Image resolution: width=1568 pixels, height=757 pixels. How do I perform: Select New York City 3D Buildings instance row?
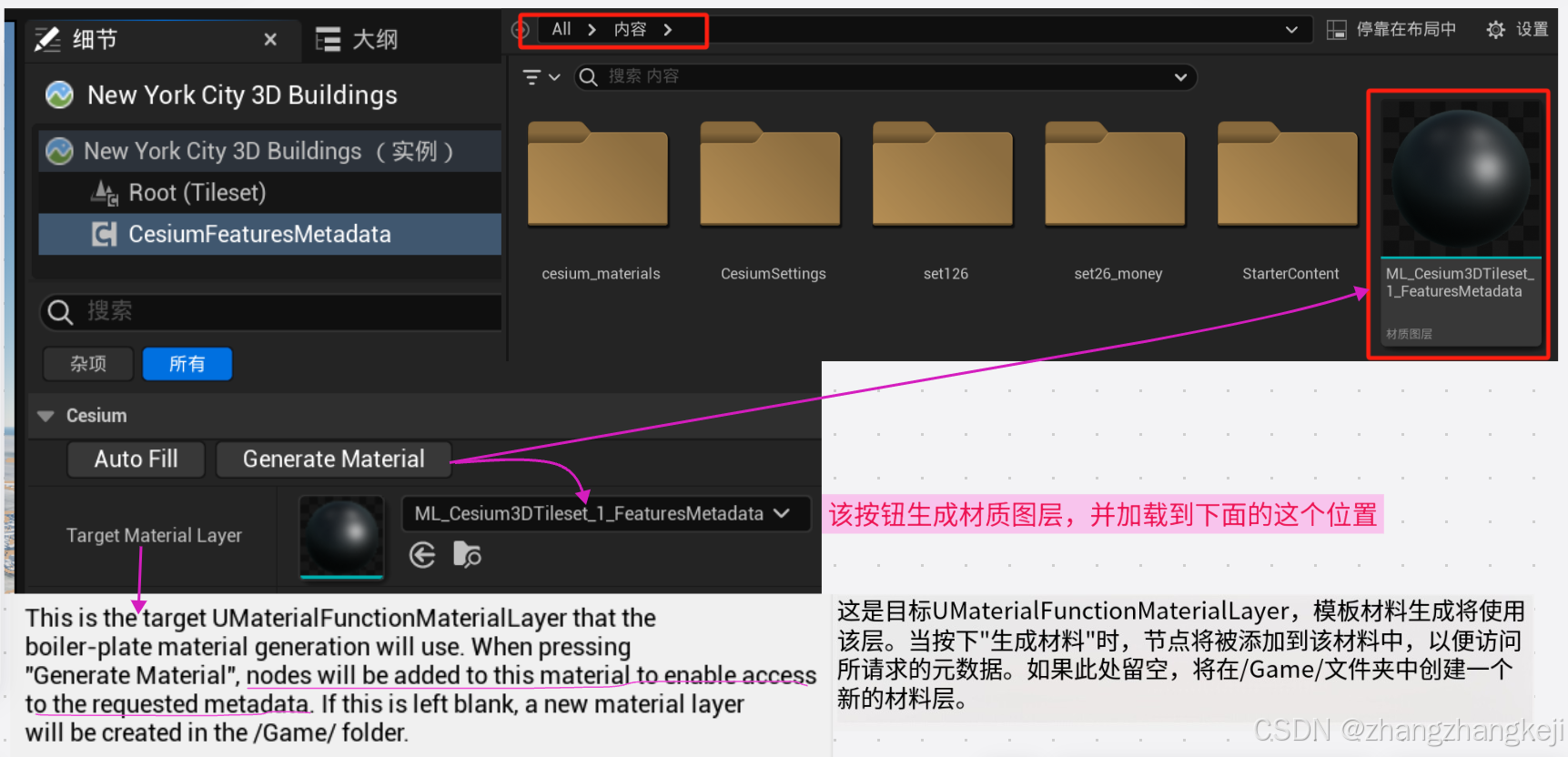coord(269,151)
